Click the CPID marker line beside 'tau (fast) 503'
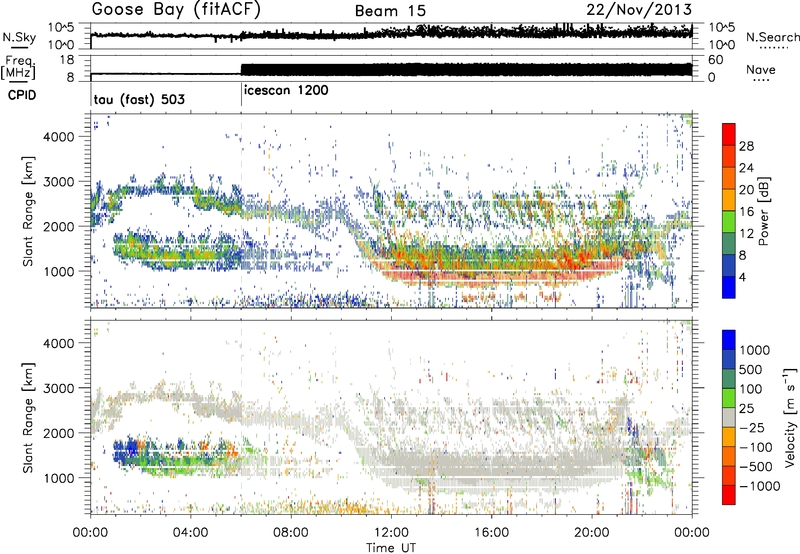The image size is (800, 554). click(91, 95)
